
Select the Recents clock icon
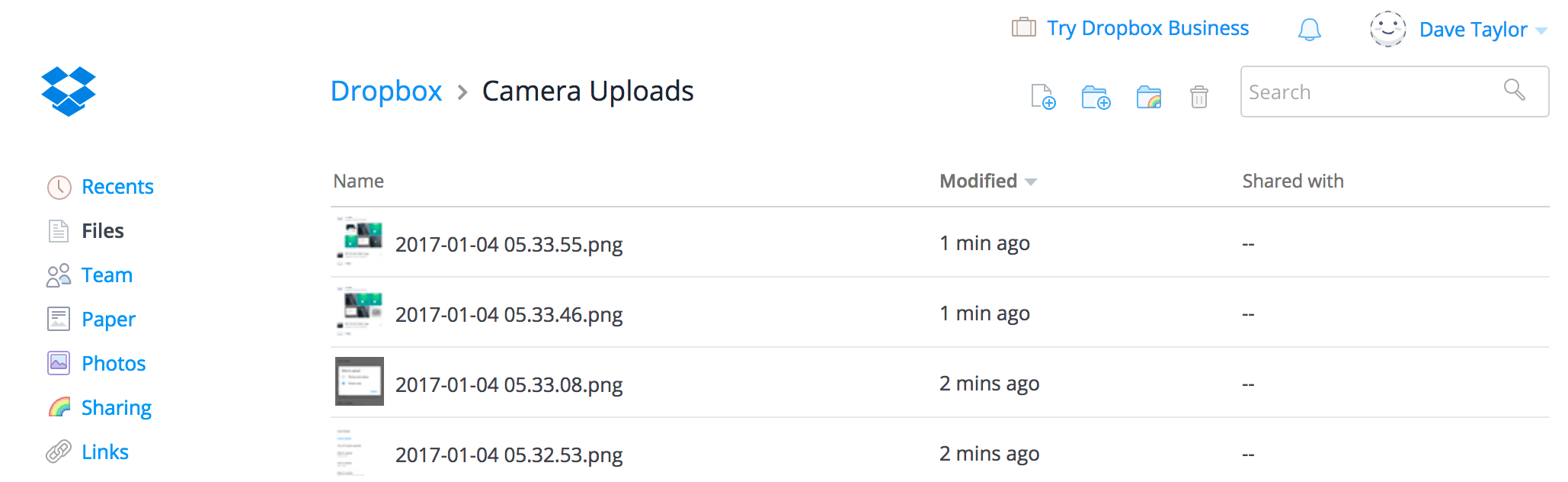pyautogui.click(x=58, y=186)
